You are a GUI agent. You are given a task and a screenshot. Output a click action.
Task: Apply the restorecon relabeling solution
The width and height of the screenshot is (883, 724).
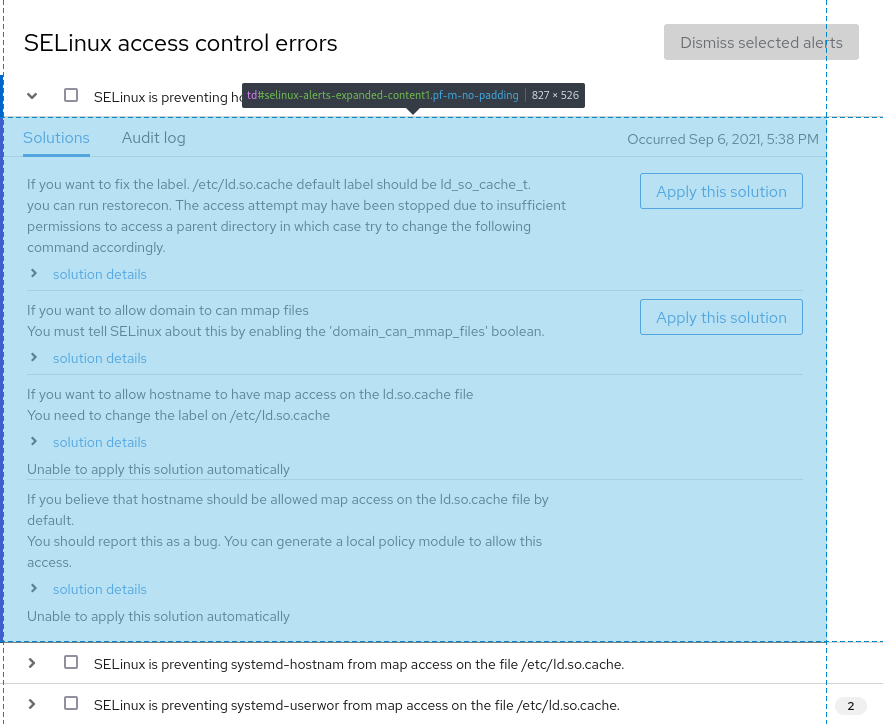[721, 190]
